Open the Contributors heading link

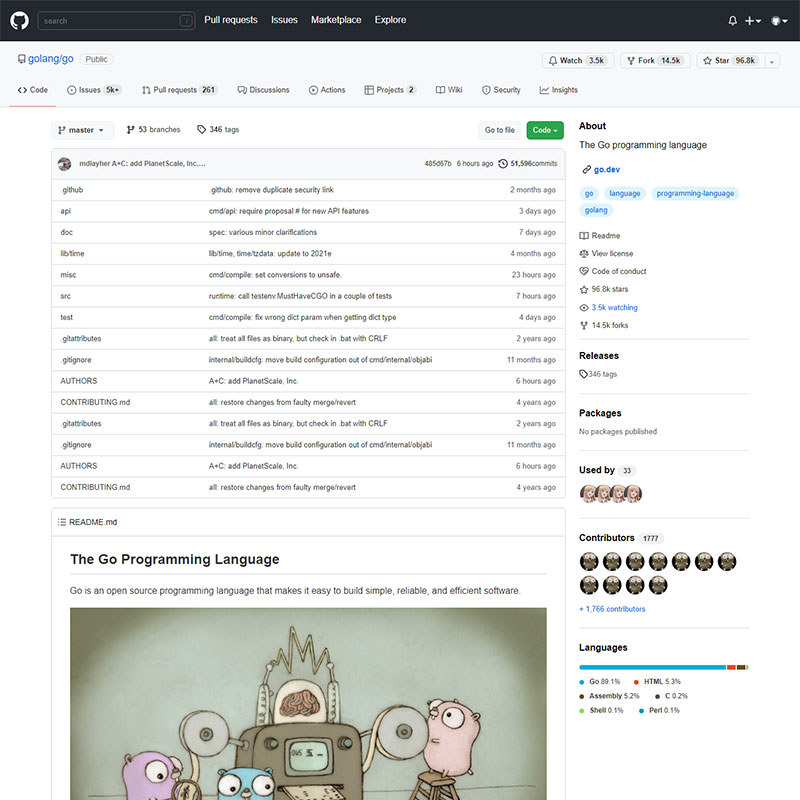click(x=607, y=538)
